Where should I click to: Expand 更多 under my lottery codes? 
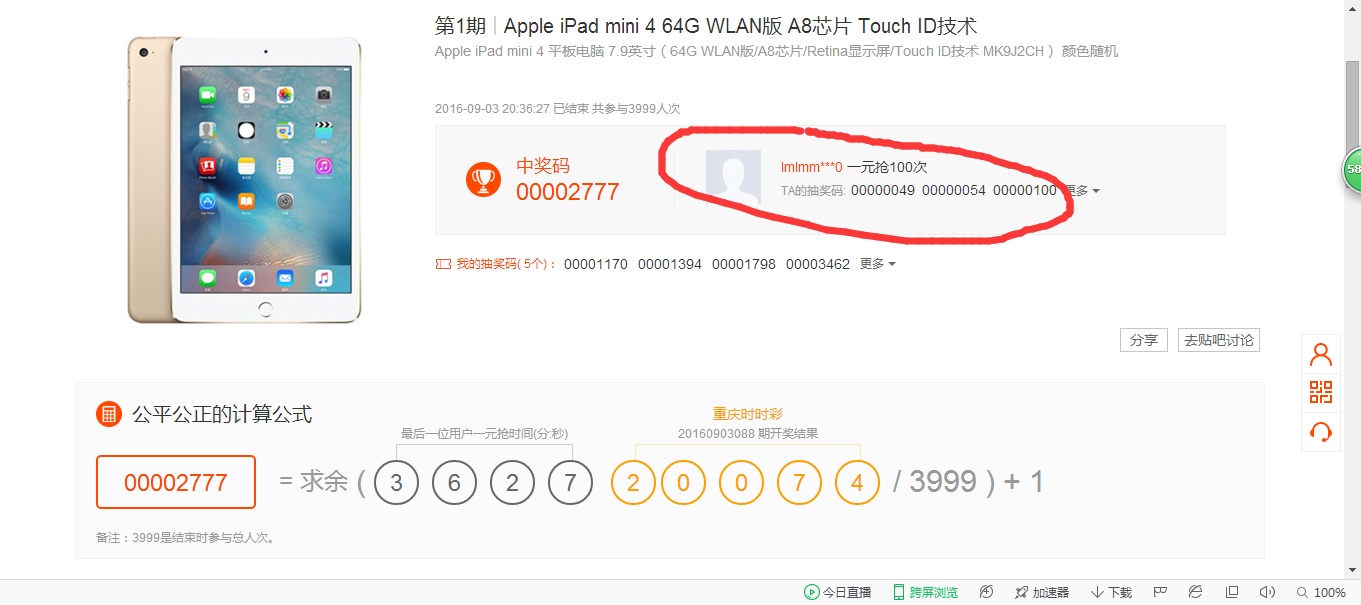click(x=878, y=264)
